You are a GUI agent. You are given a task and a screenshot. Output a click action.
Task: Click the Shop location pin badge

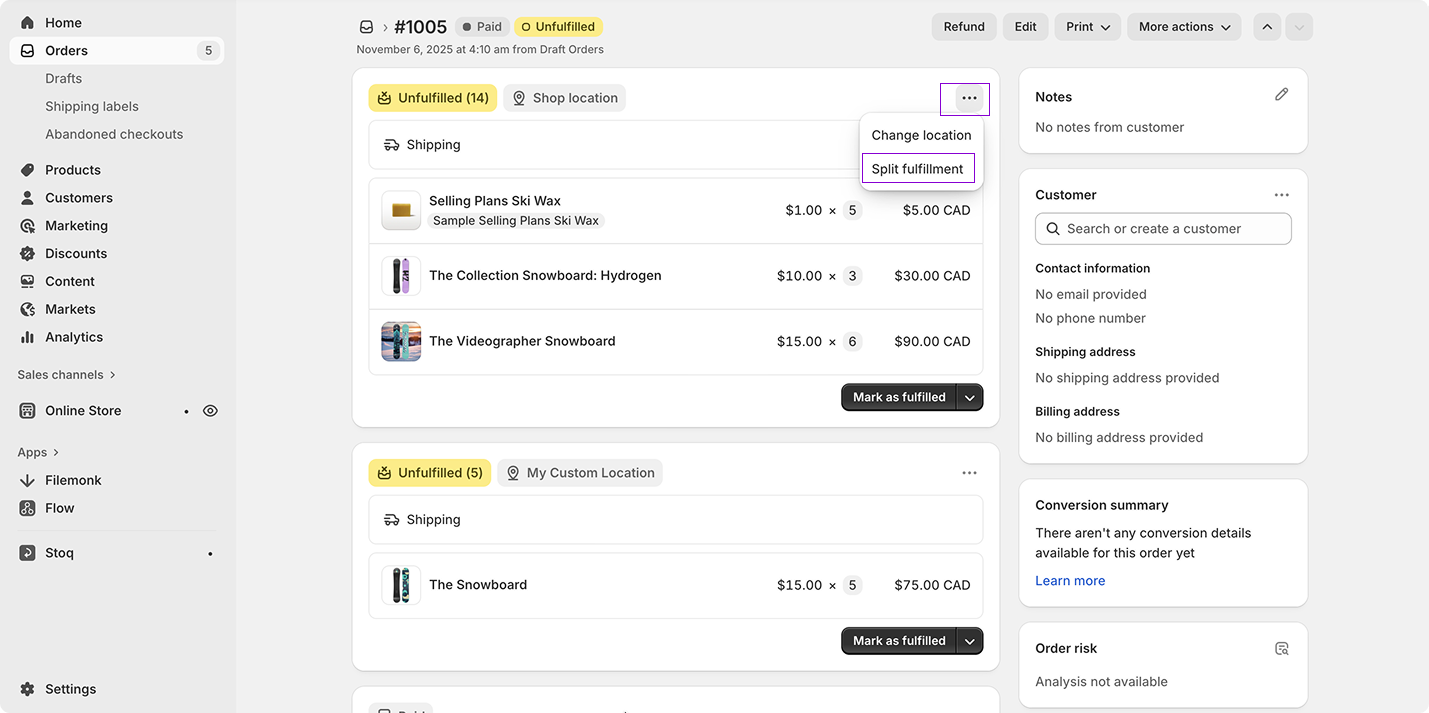click(x=565, y=98)
